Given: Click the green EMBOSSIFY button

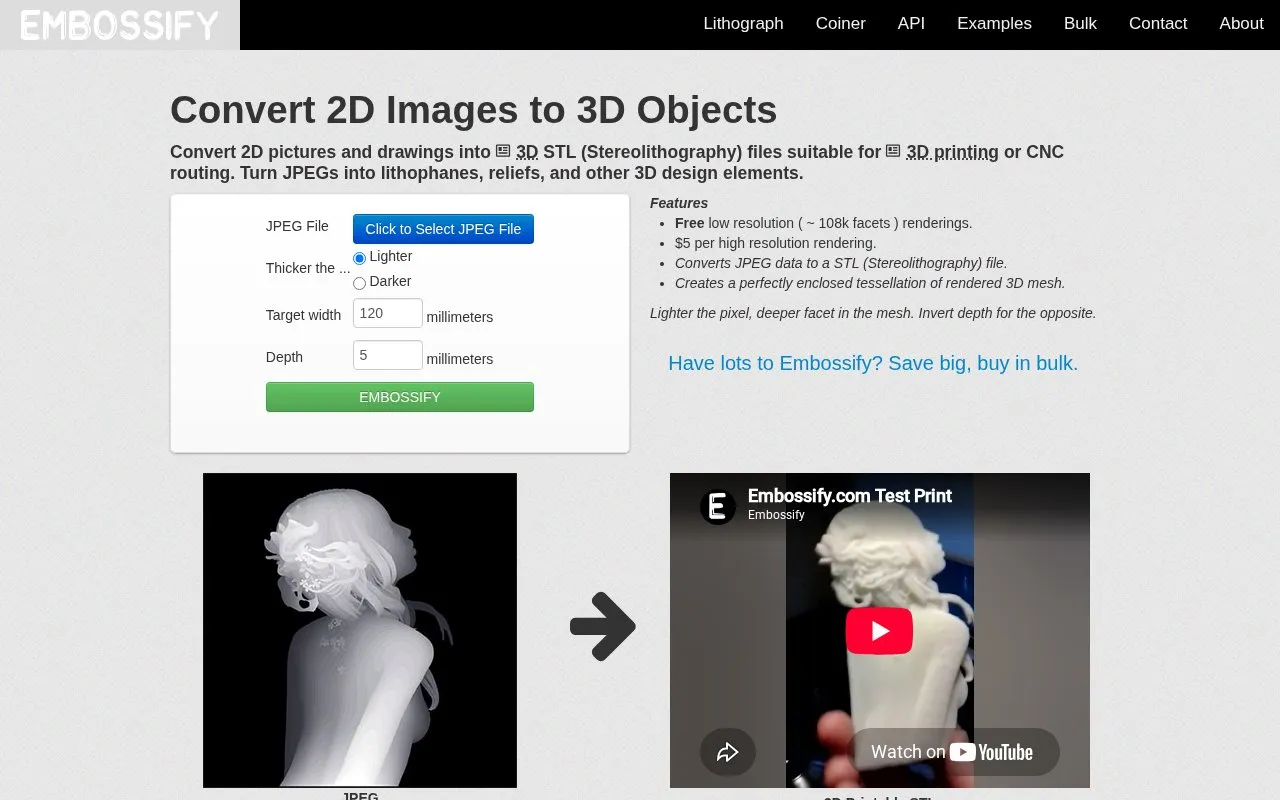Looking at the screenshot, I should pos(400,397).
